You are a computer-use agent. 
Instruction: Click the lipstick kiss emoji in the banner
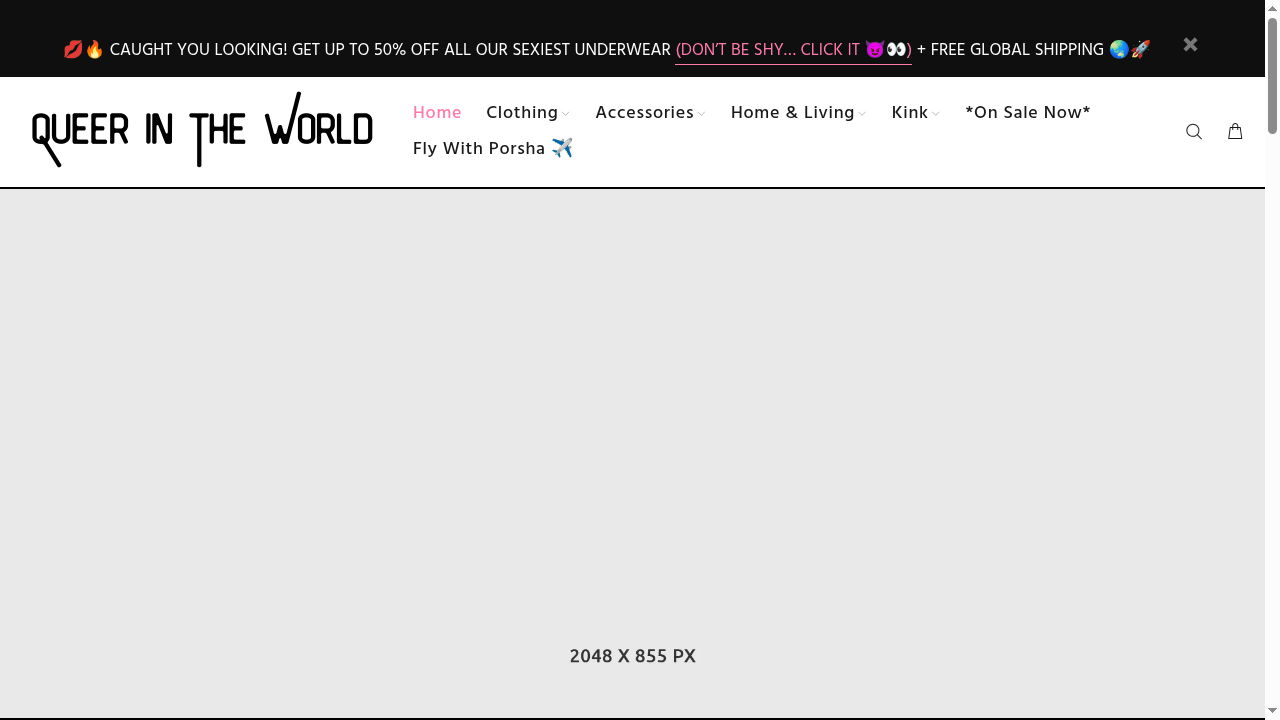(x=73, y=49)
